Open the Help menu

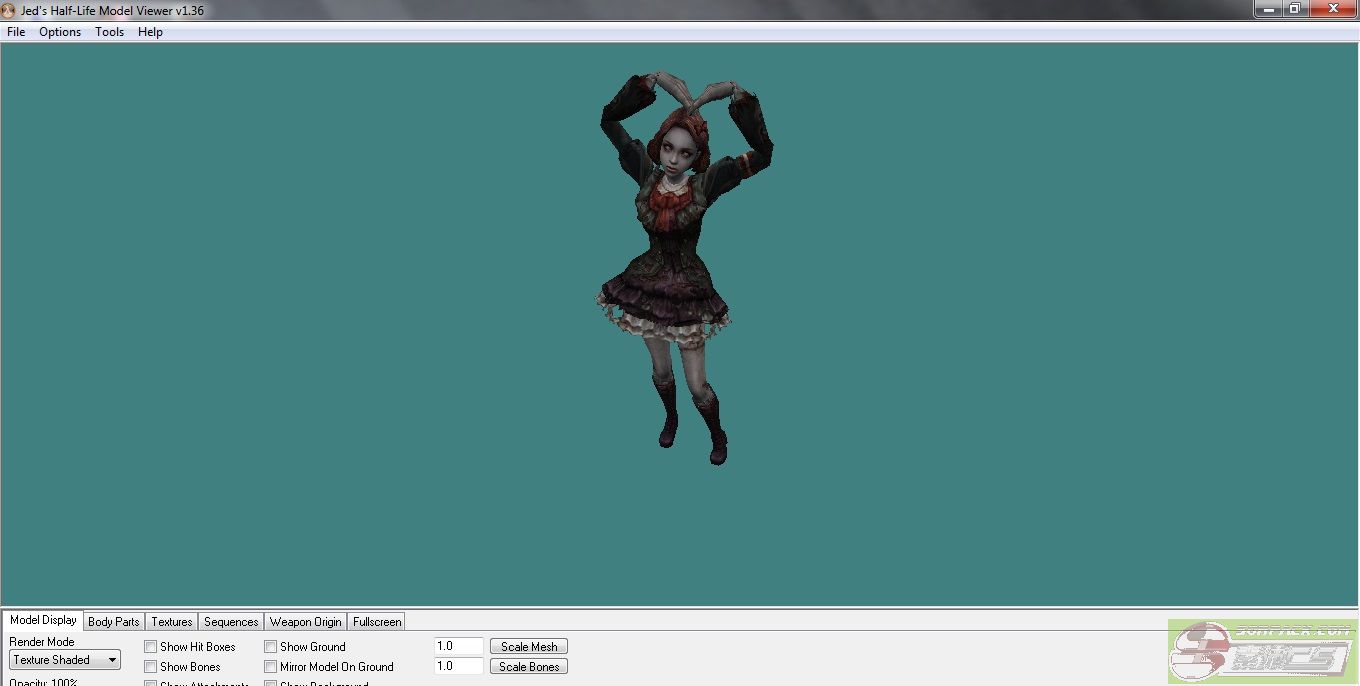[x=150, y=32]
